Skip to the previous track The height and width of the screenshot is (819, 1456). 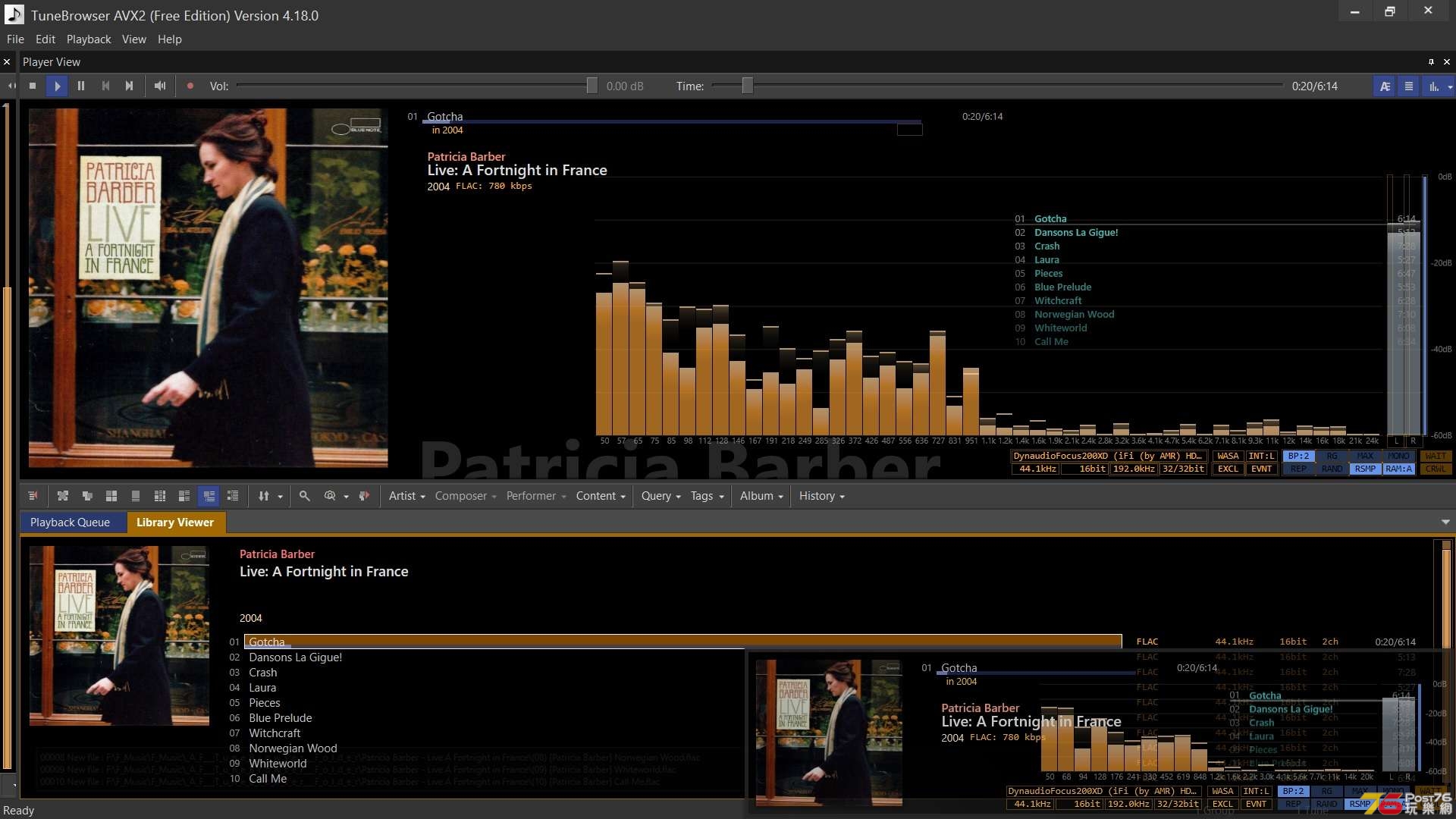tap(105, 86)
